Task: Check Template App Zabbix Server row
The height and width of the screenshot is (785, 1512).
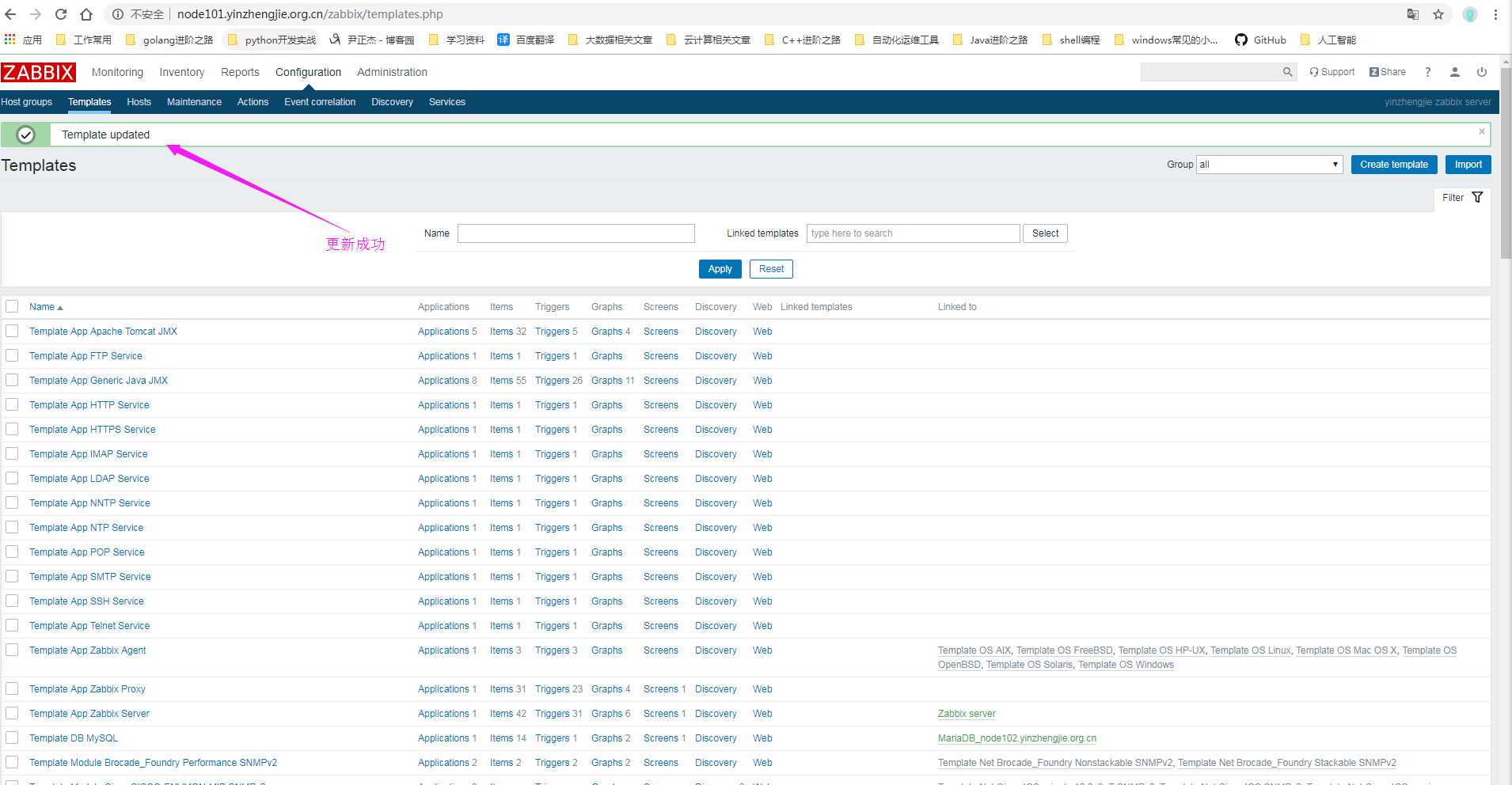Action: click(x=12, y=713)
